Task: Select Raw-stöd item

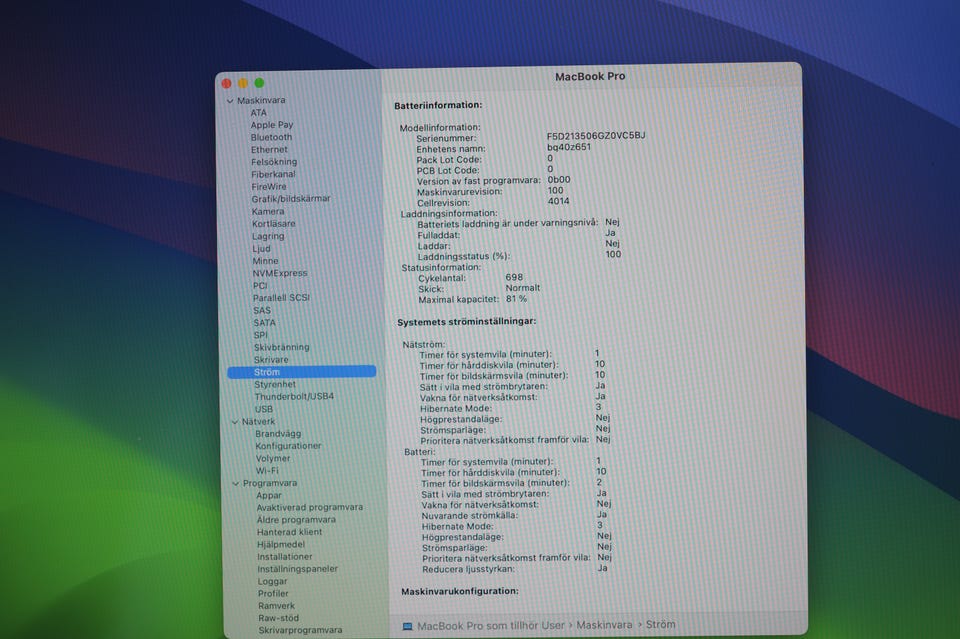Action: [279, 618]
